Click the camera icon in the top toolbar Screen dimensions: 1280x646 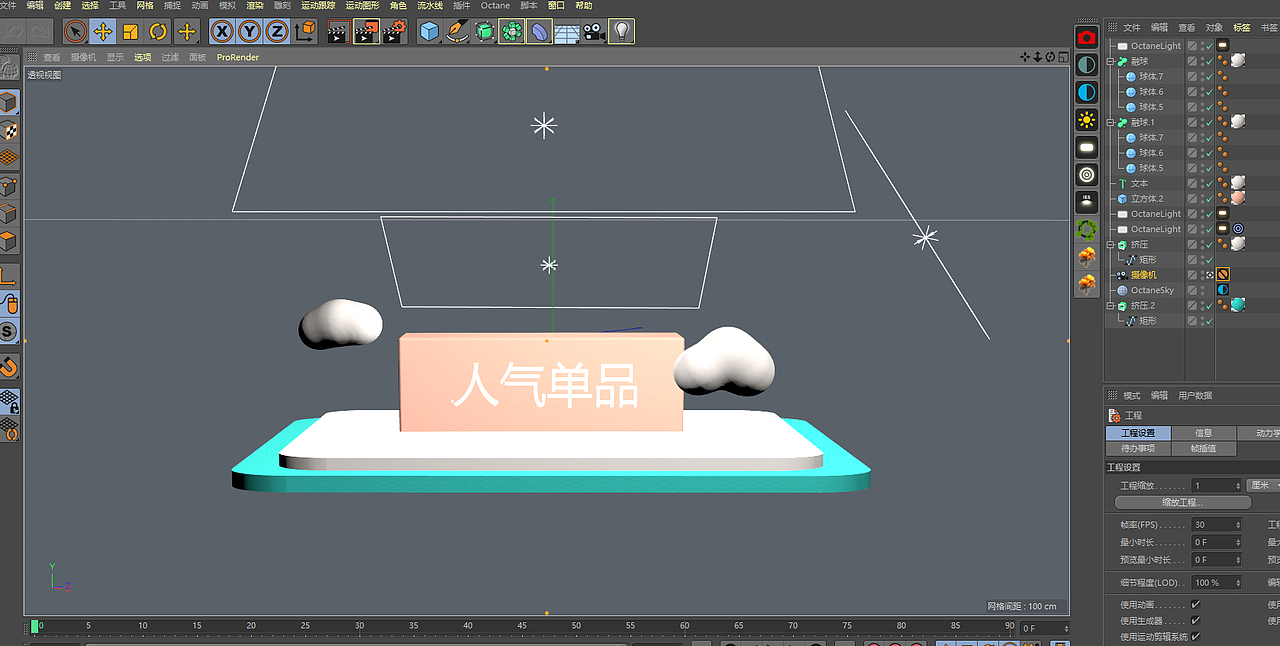click(x=592, y=31)
